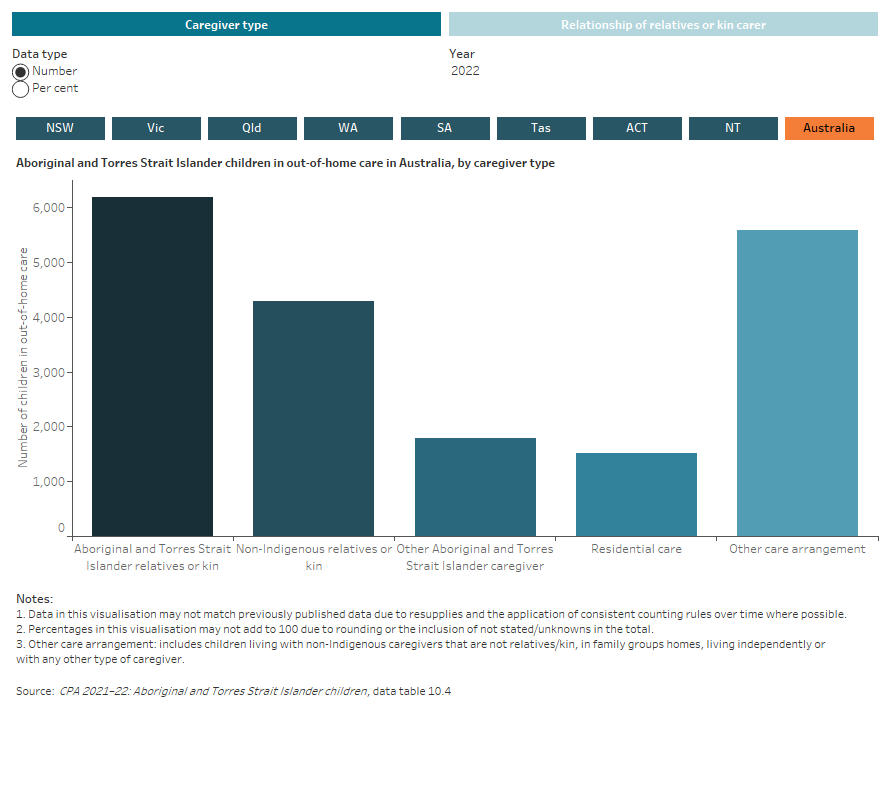Click the Aboriginal and Torres Strait Islander relatives bar

(152, 360)
